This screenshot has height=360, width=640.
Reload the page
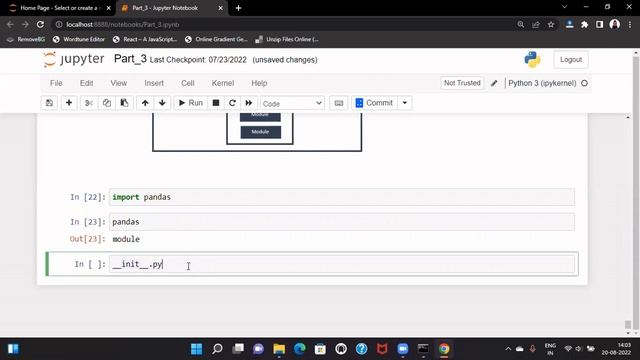point(40,24)
